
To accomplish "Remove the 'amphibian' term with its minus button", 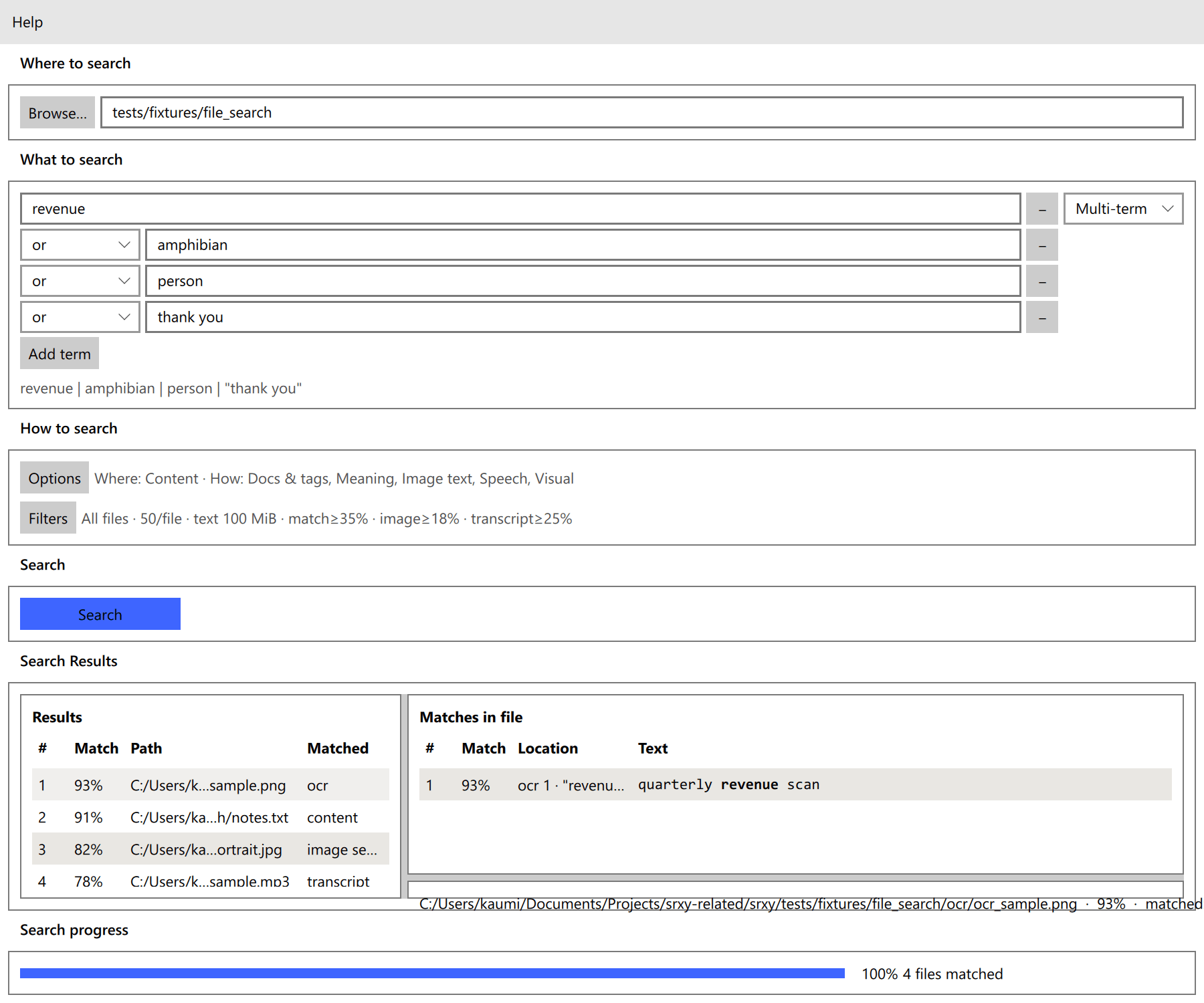I will point(1042,245).
